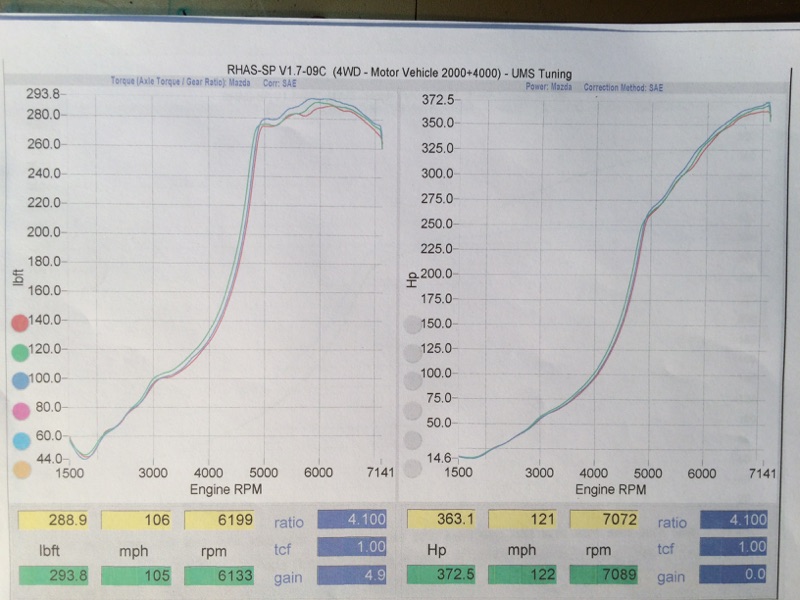Click the yellow 106 mph value
The height and width of the screenshot is (600, 800).
[x=136, y=520]
